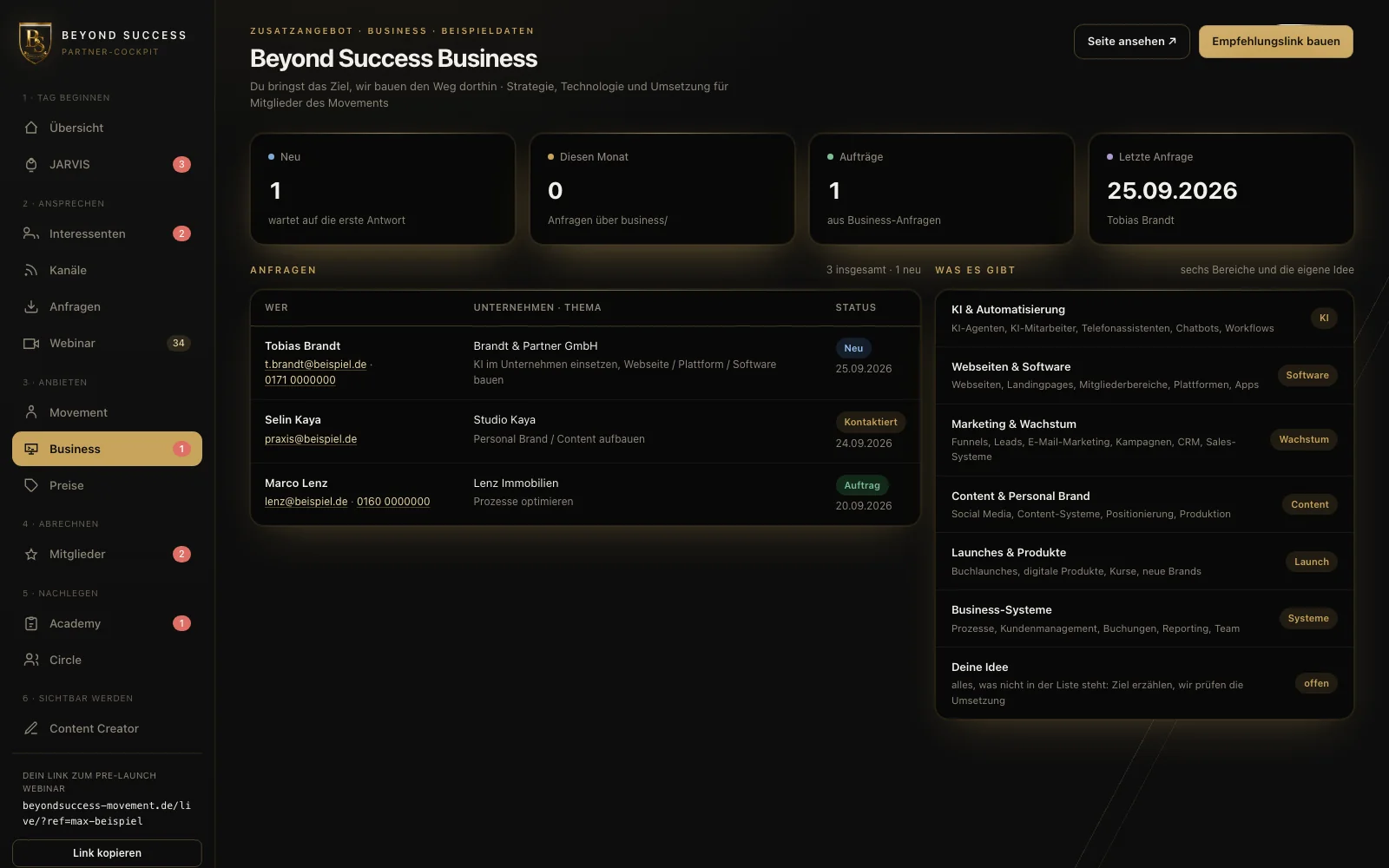This screenshot has width=1389, height=868.
Task: Click the name Tobias Brandt in table
Action: (302, 345)
